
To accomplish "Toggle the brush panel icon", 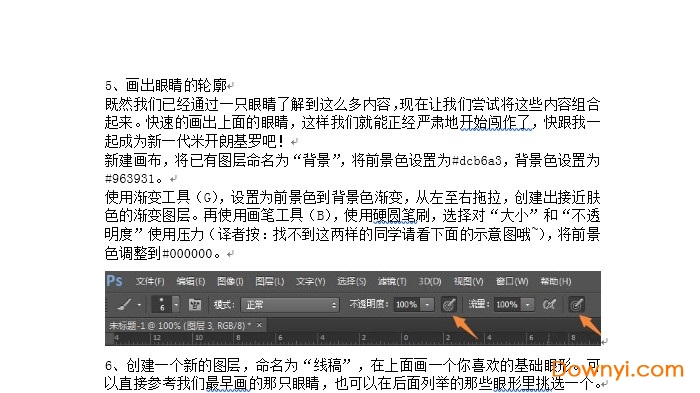I will pyautogui.click(x=195, y=305).
